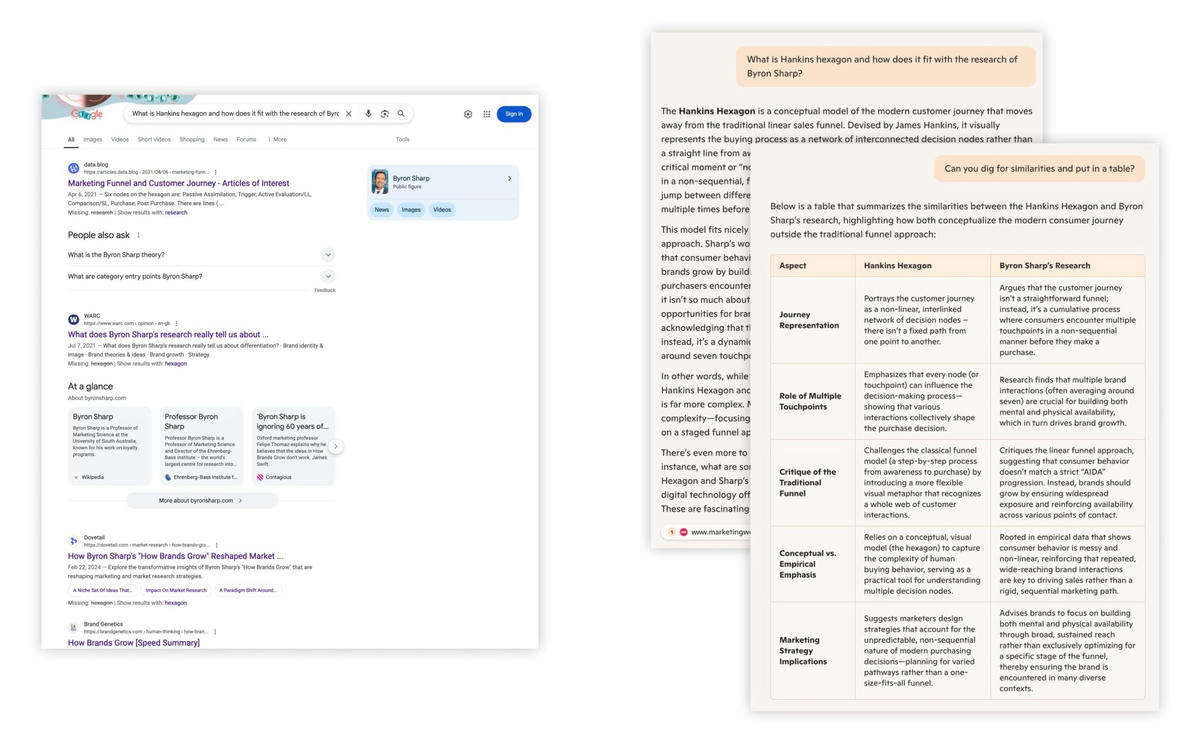Click the Google logo in the search window
The image size is (1200, 739).
[x=87, y=114]
